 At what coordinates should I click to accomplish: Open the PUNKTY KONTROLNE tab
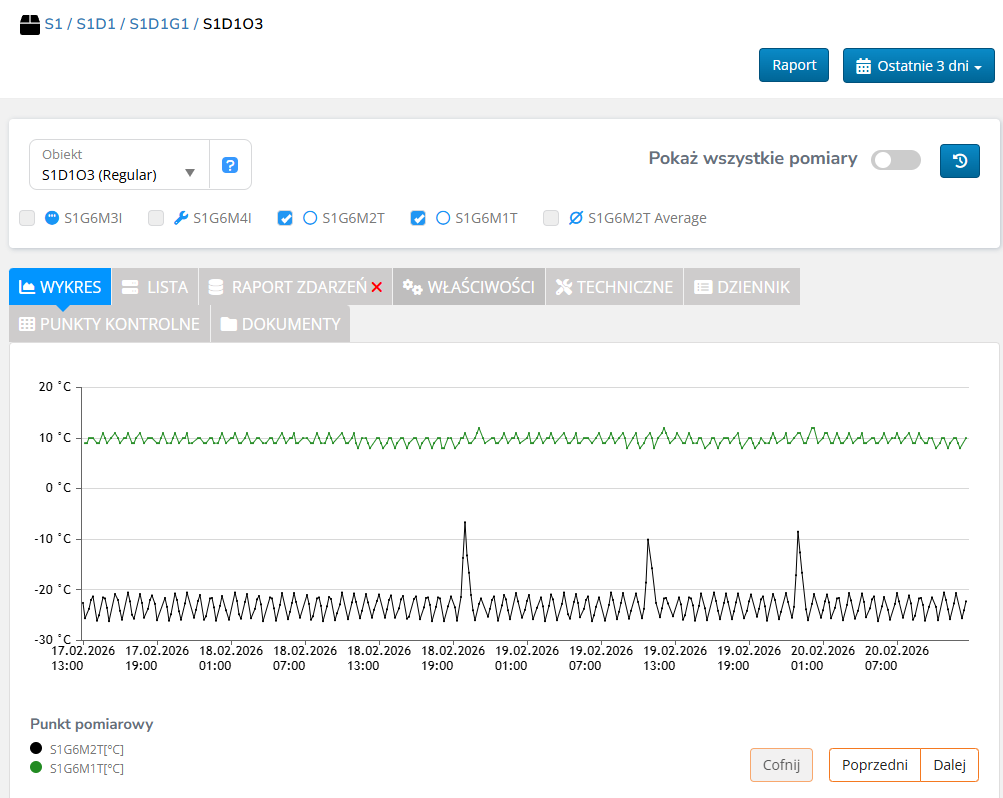pos(109,324)
